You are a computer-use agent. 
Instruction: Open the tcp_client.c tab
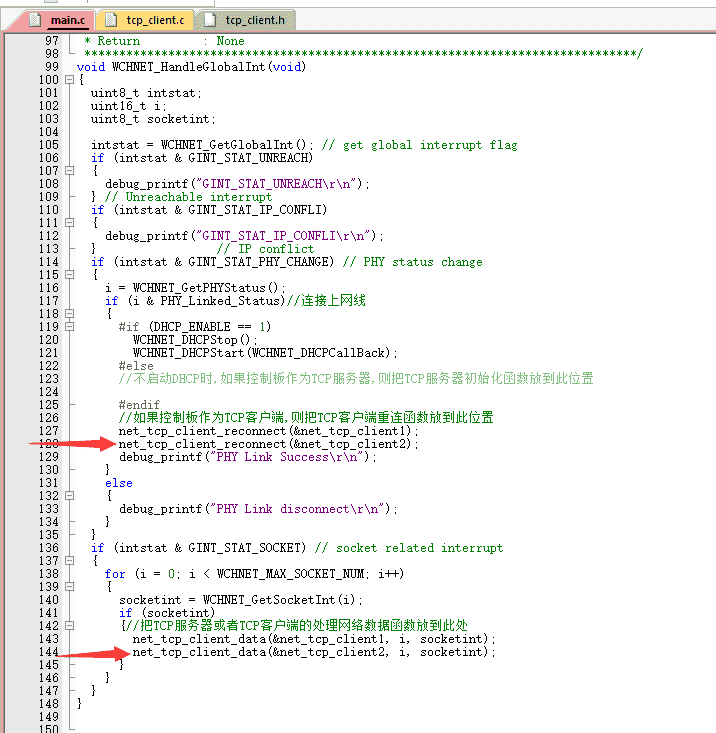pyautogui.click(x=154, y=20)
